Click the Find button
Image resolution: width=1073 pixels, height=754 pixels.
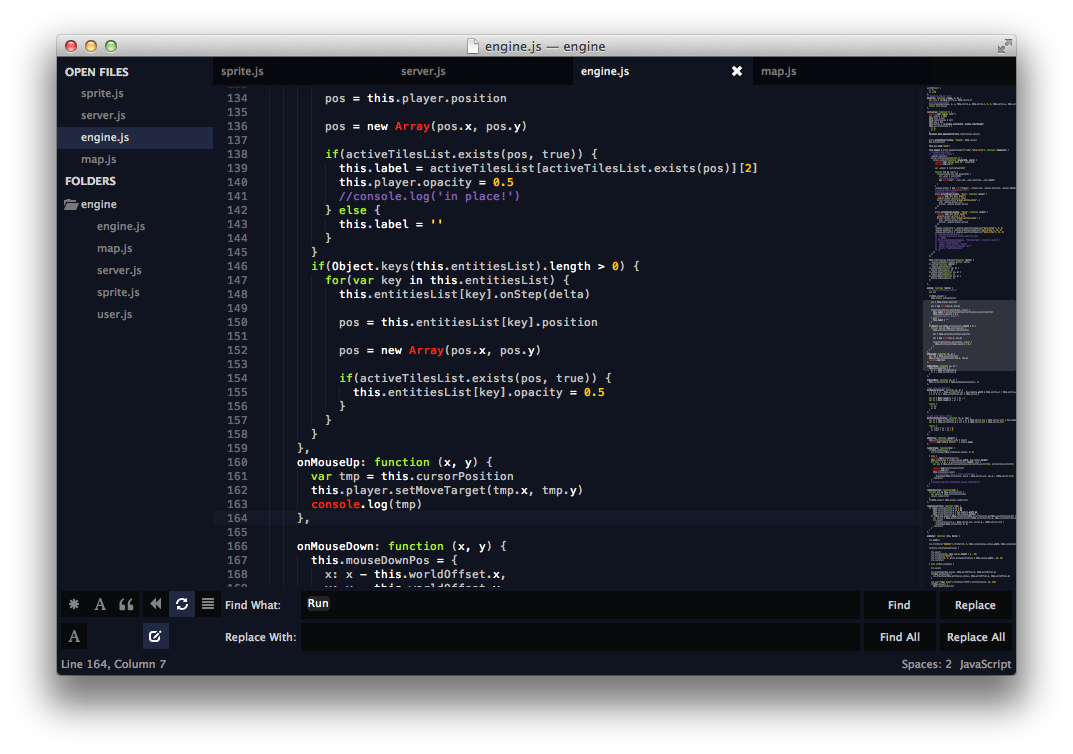click(899, 605)
